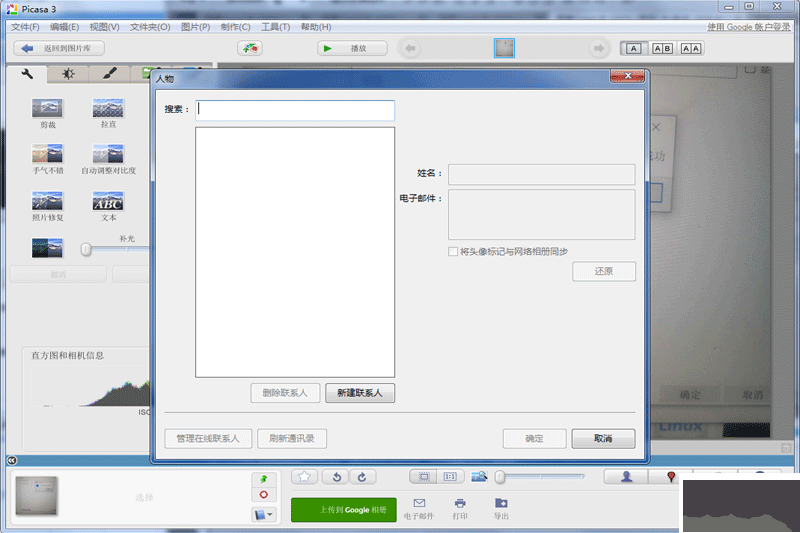Screen dimensions: 800x533
Task: Click the Crop (剪裁) tool icon
Action: click(x=48, y=109)
